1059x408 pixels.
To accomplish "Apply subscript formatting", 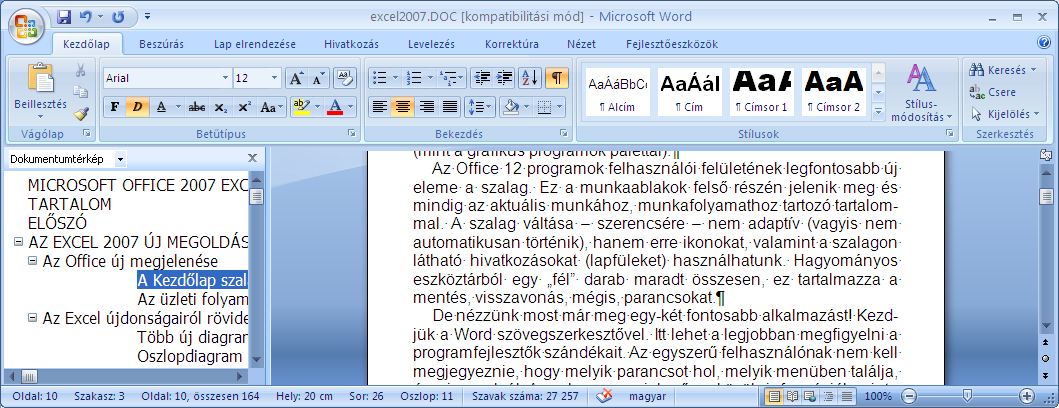I will point(221,107).
